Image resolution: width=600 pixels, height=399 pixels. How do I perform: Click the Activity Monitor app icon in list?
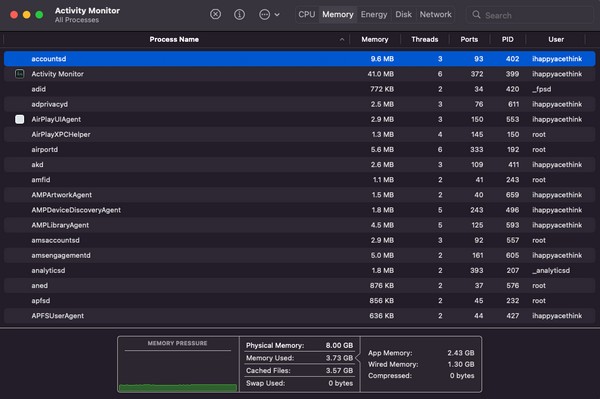(x=20, y=74)
